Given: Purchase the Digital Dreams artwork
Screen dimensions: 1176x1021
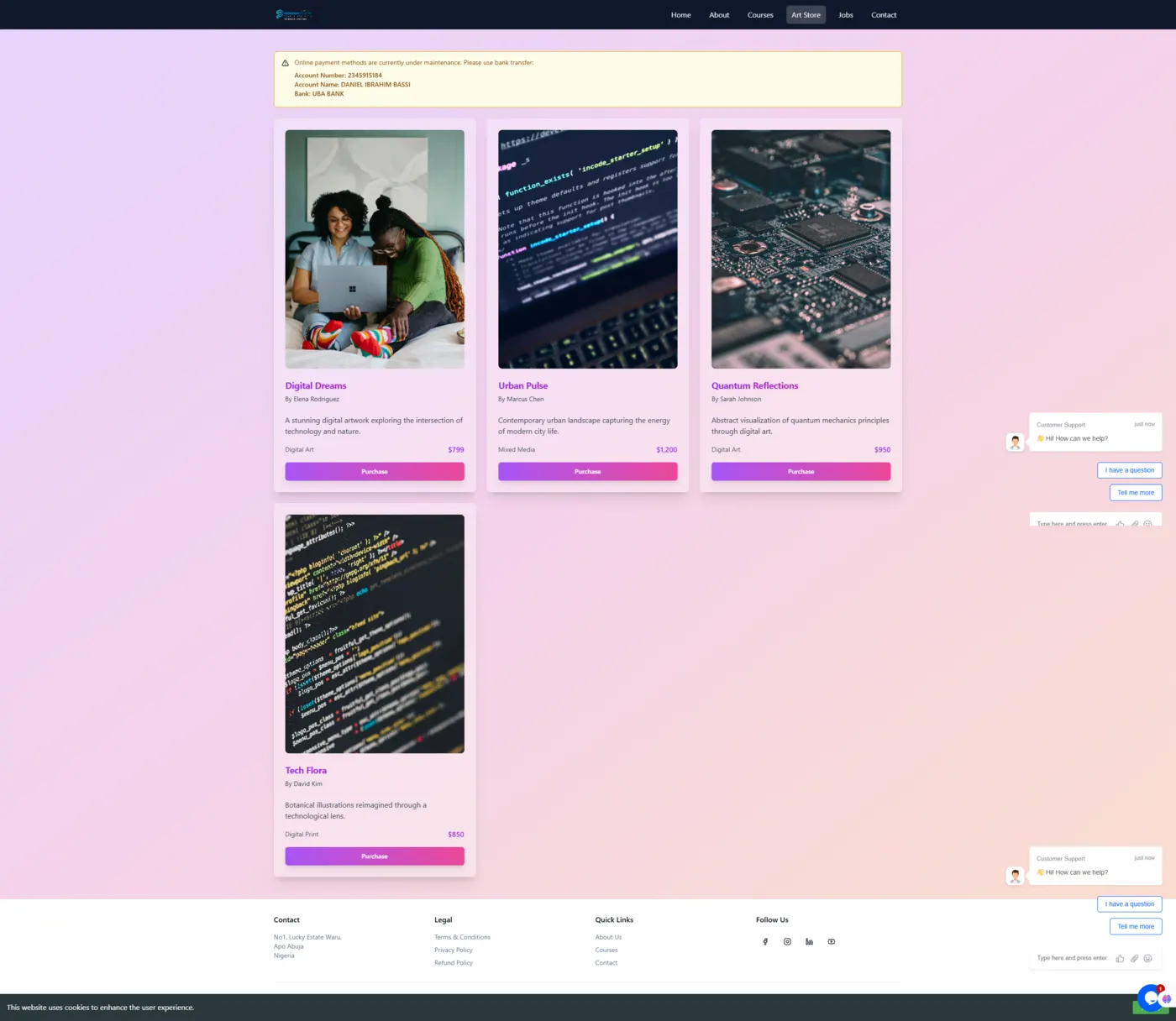Looking at the screenshot, I should click(375, 472).
